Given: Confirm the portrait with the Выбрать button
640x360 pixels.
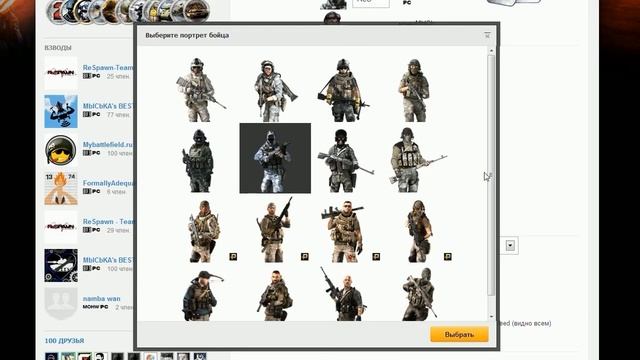Looking at the screenshot, I should [x=459, y=334].
